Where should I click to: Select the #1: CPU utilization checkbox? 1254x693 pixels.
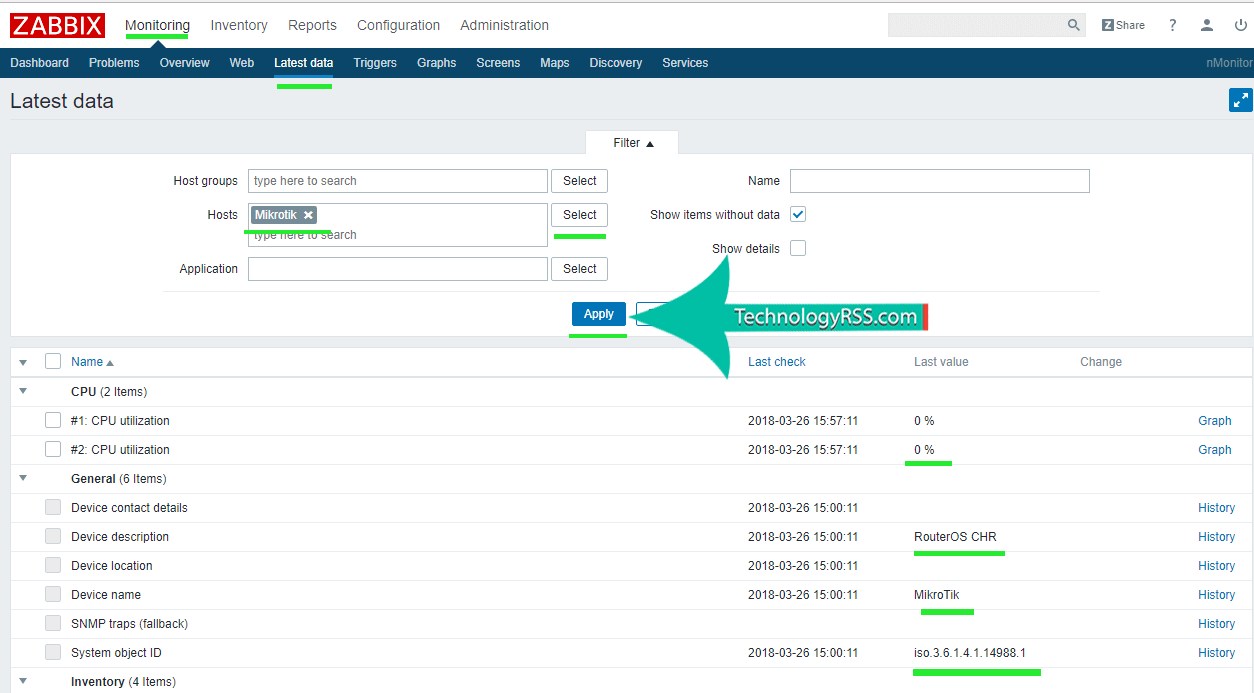tap(53, 420)
